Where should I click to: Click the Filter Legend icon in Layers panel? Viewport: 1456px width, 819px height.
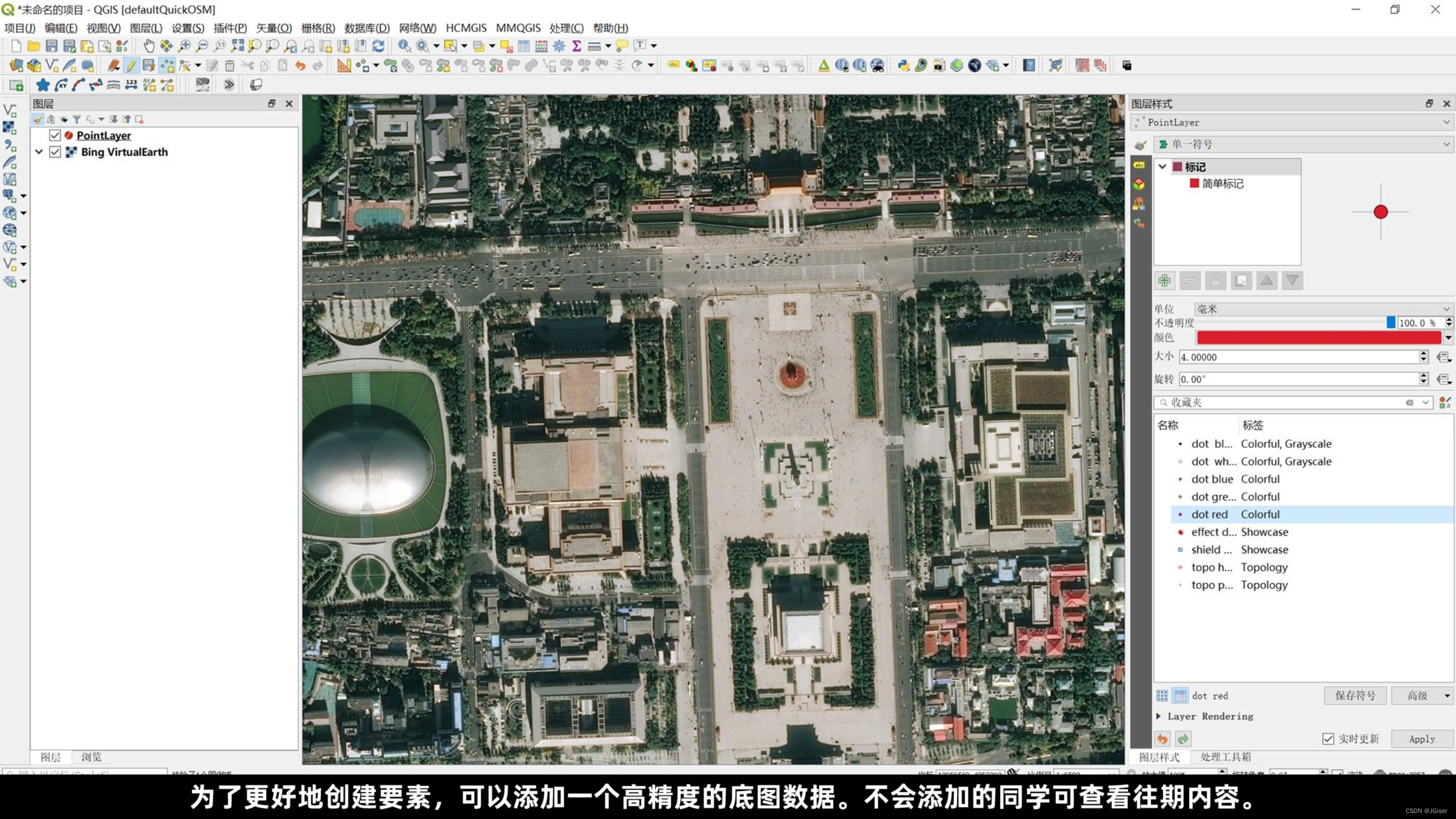(x=76, y=119)
